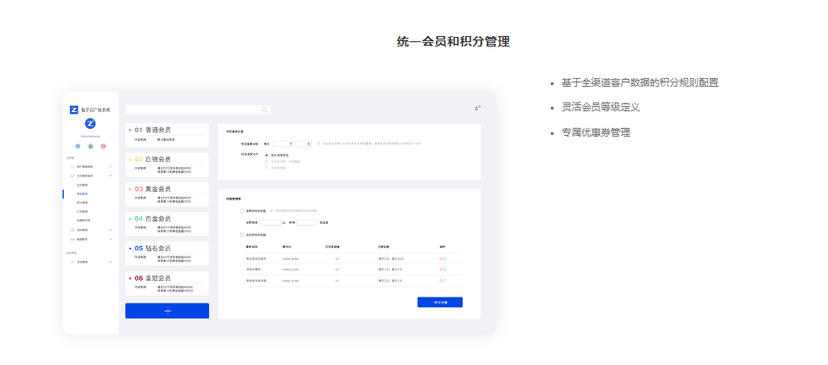
Task: Select the 06 皇冠会员 level card
Action: (x=167, y=284)
